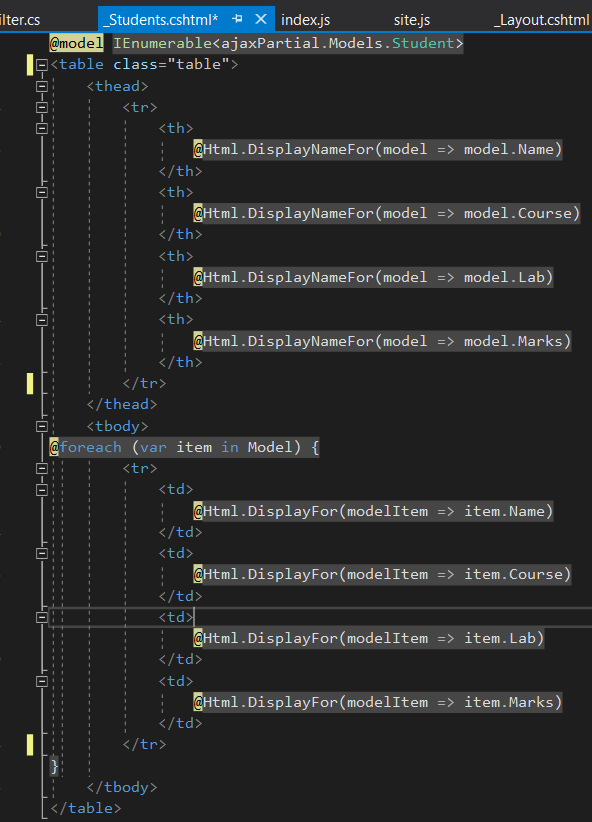Click the closing </thead> tag
The width and height of the screenshot is (592, 822).
[122, 404]
